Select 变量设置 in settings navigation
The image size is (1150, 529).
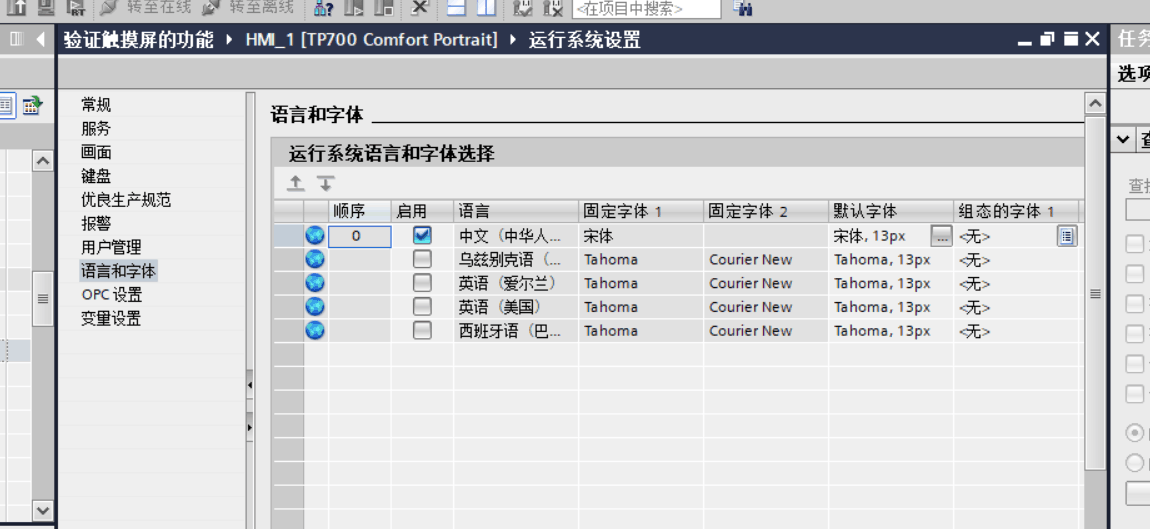point(111,318)
